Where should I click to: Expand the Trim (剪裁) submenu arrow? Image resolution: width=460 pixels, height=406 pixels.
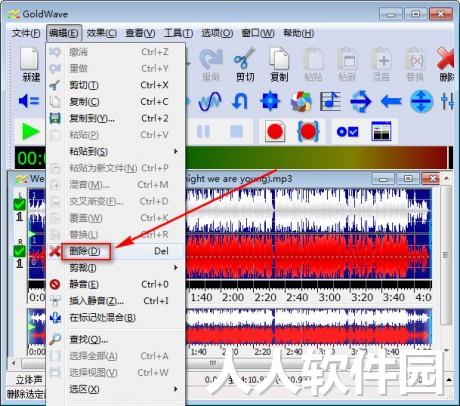click(176, 267)
